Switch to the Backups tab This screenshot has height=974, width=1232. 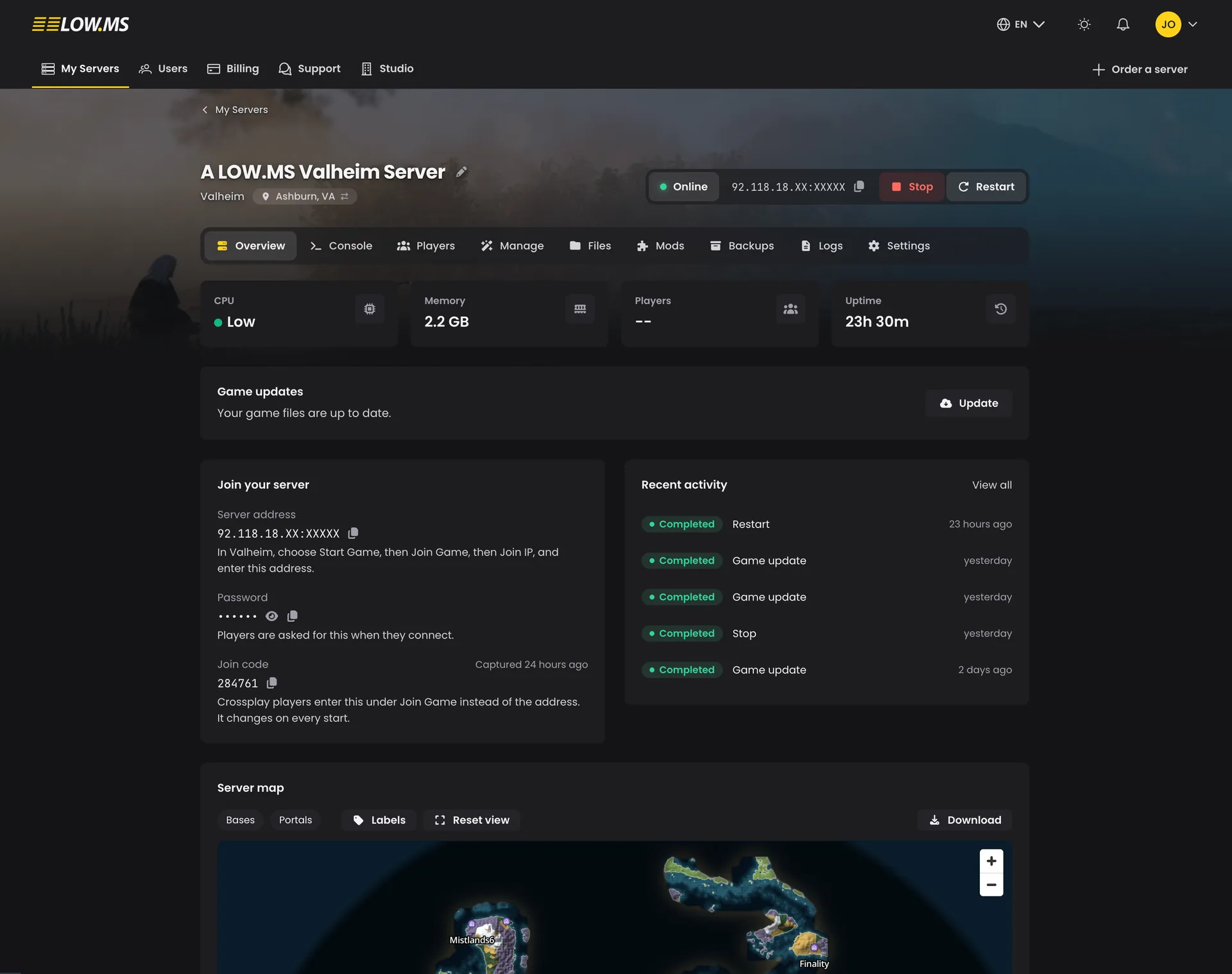(x=742, y=246)
